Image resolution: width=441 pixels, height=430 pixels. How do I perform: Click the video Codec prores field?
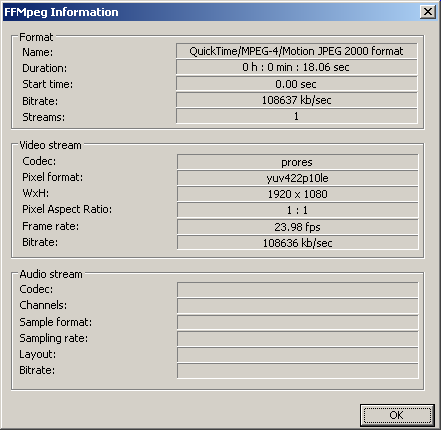point(297,162)
